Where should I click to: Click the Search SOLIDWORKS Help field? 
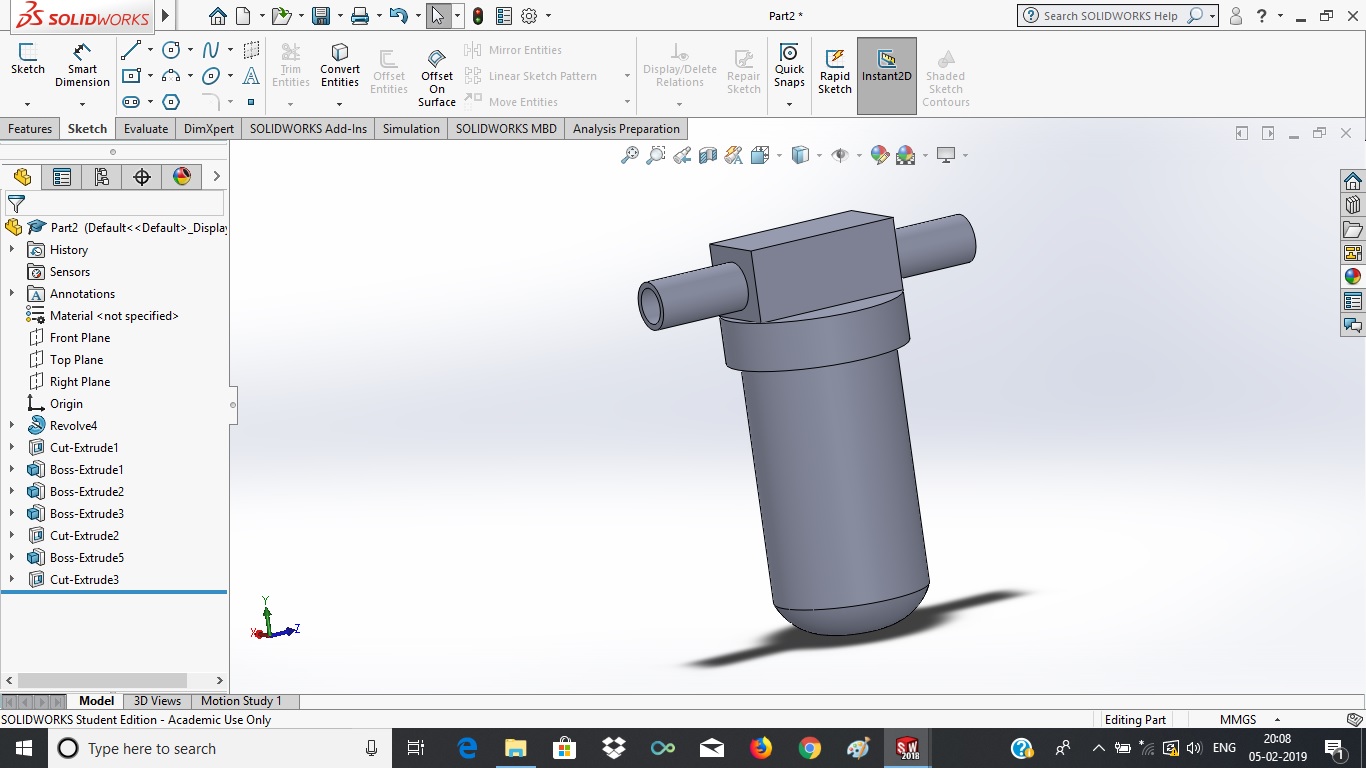point(1110,16)
